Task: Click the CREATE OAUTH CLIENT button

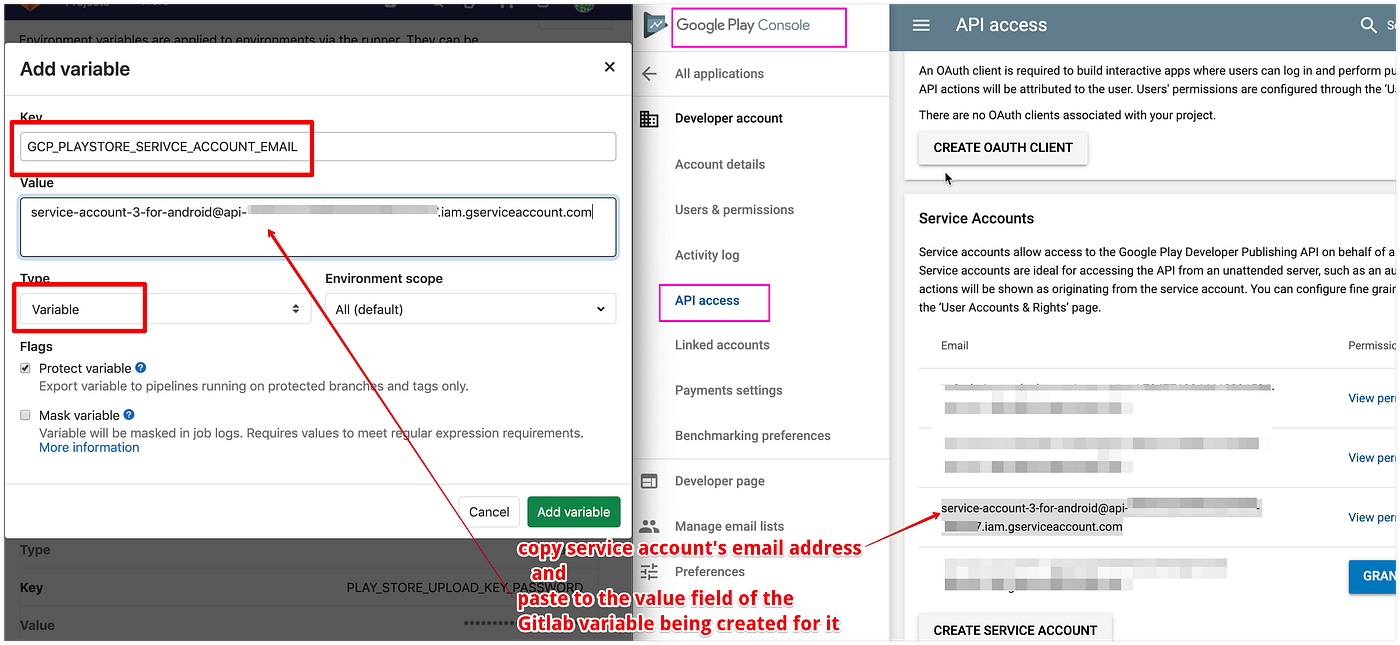Action: [1002, 148]
